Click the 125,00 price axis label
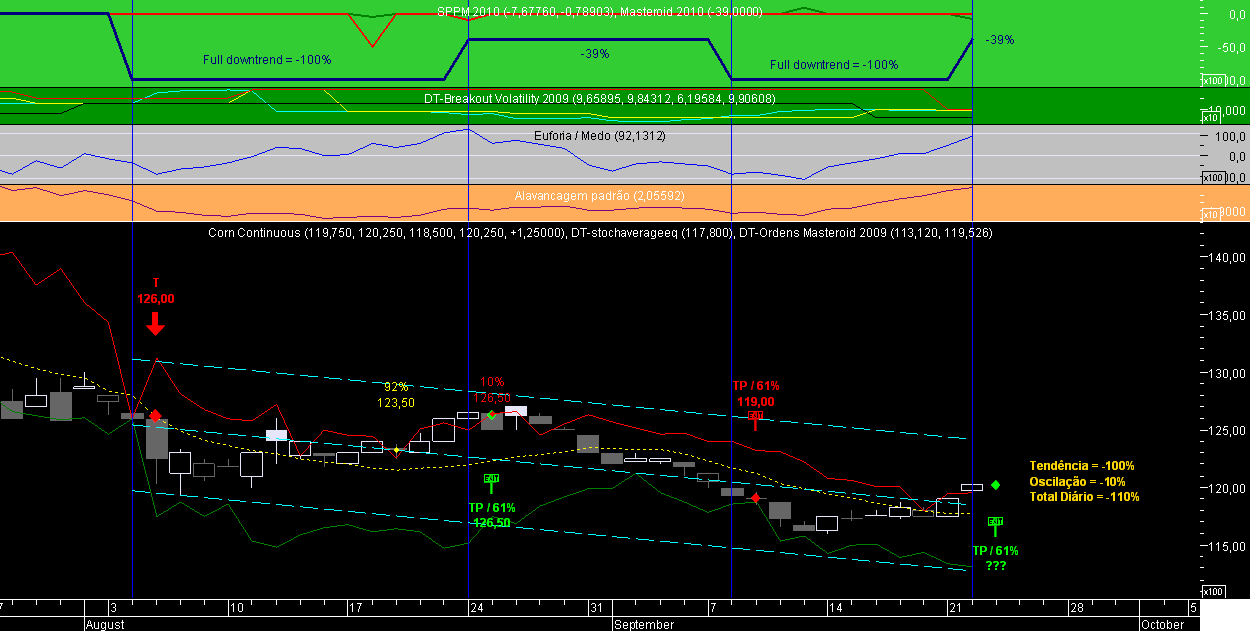Image resolution: width=1250 pixels, height=631 pixels. [x=1225, y=431]
